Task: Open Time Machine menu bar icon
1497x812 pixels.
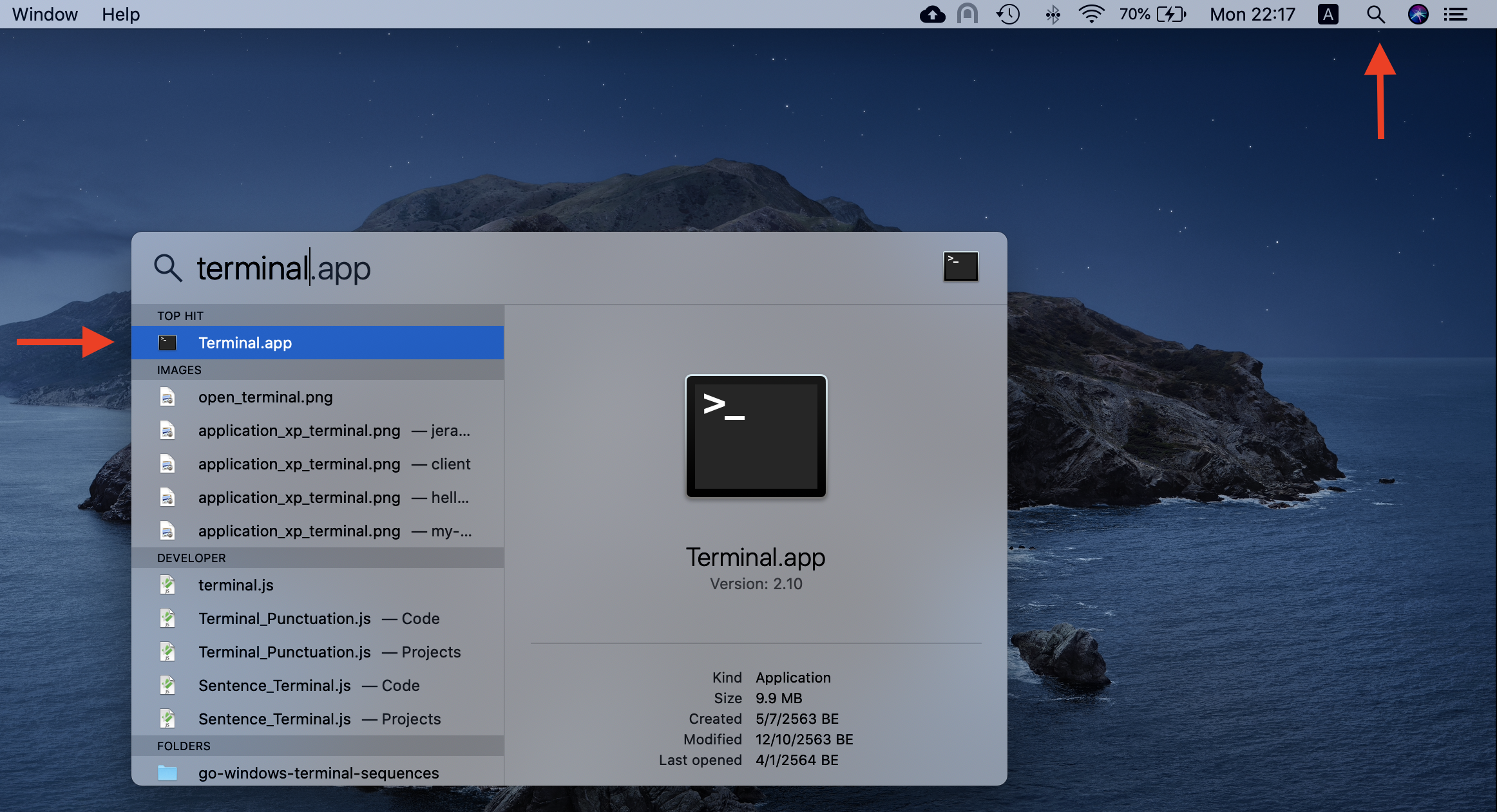Action: point(1008,14)
